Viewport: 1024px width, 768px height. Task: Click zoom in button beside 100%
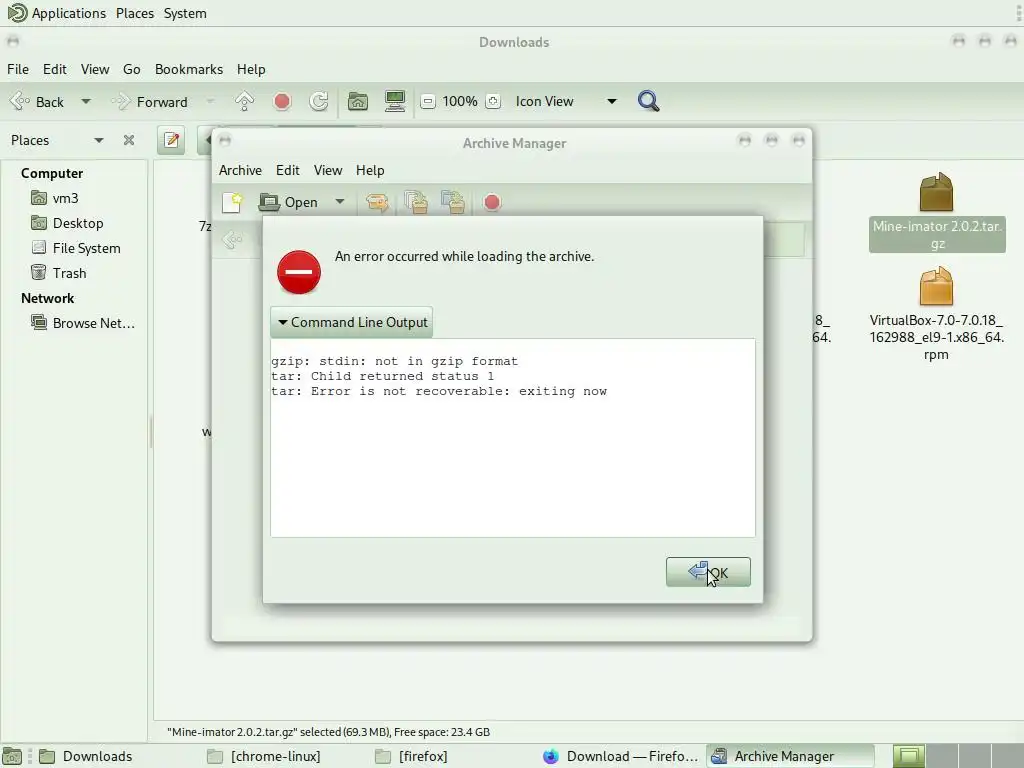[493, 101]
